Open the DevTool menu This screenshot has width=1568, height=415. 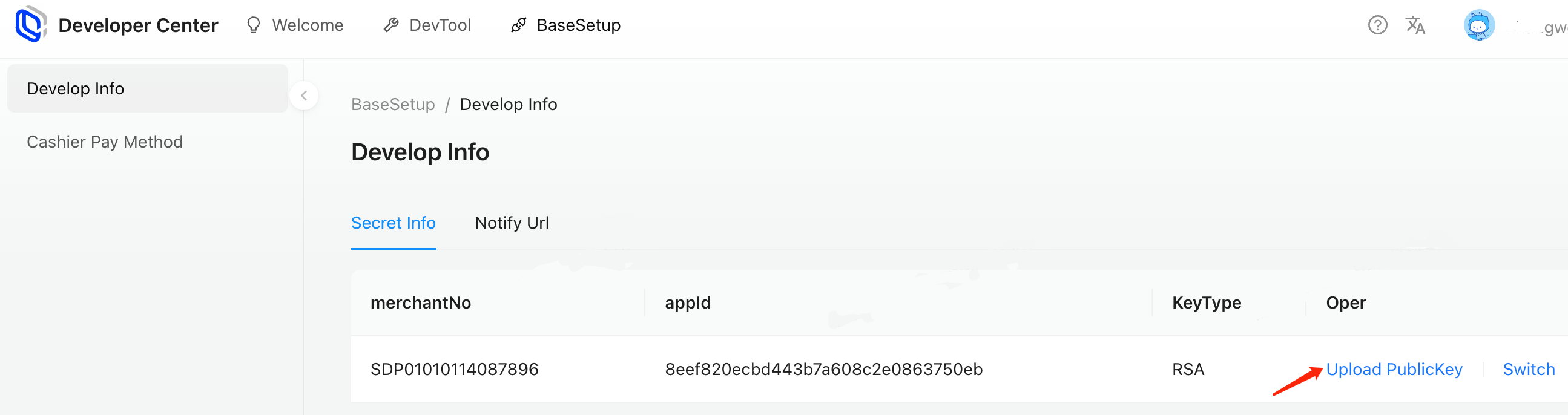click(x=440, y=25)
